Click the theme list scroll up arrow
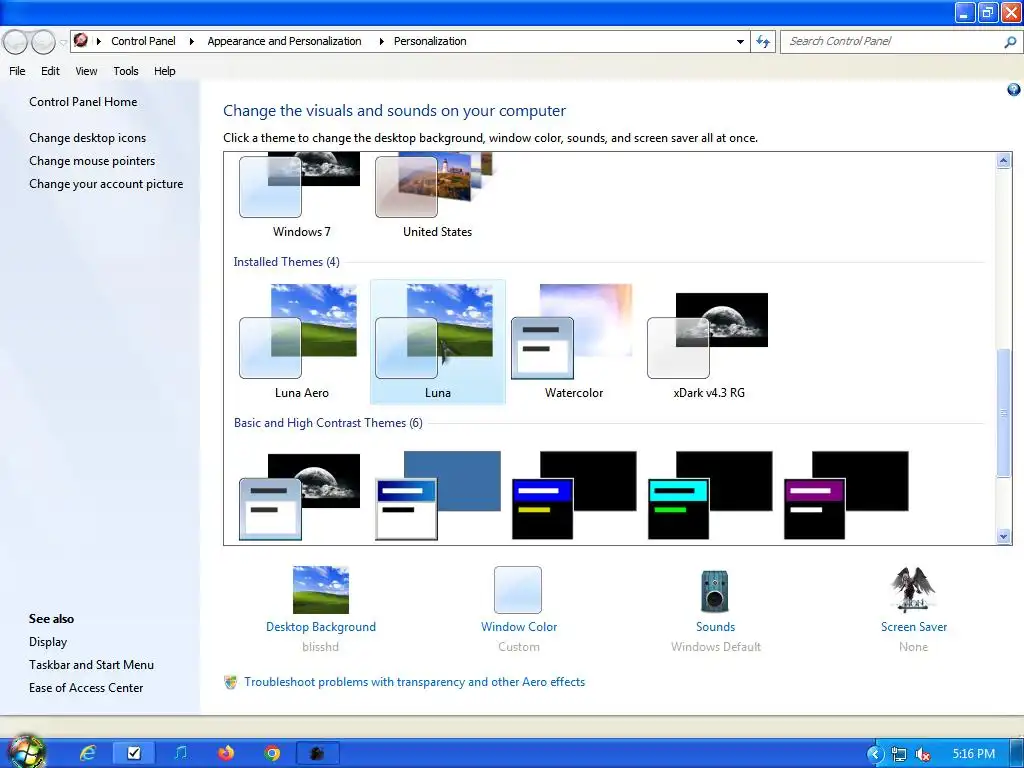The image size is (1024, 768). [x=1004, y=161]
